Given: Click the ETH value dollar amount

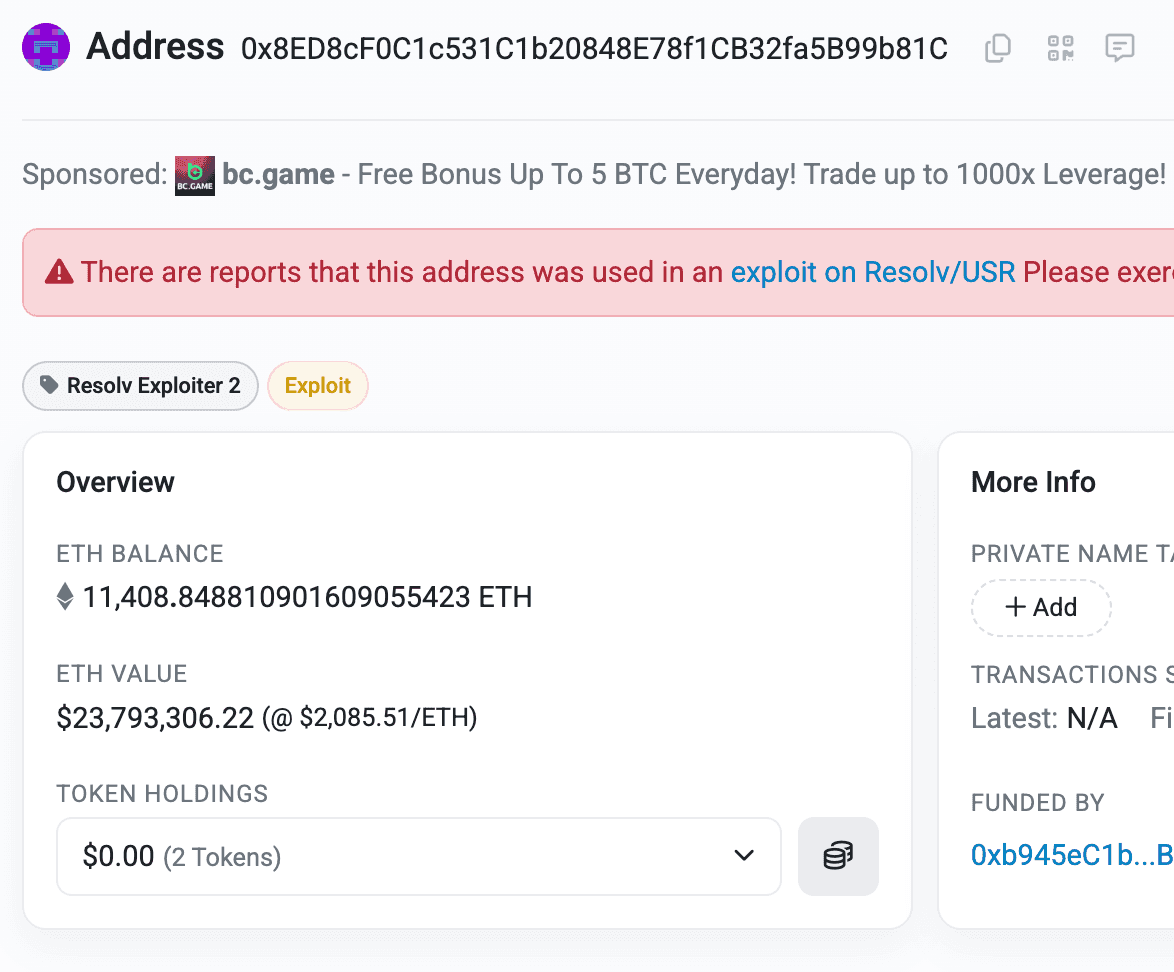Looking at the screenshot, I should (155, 717).
